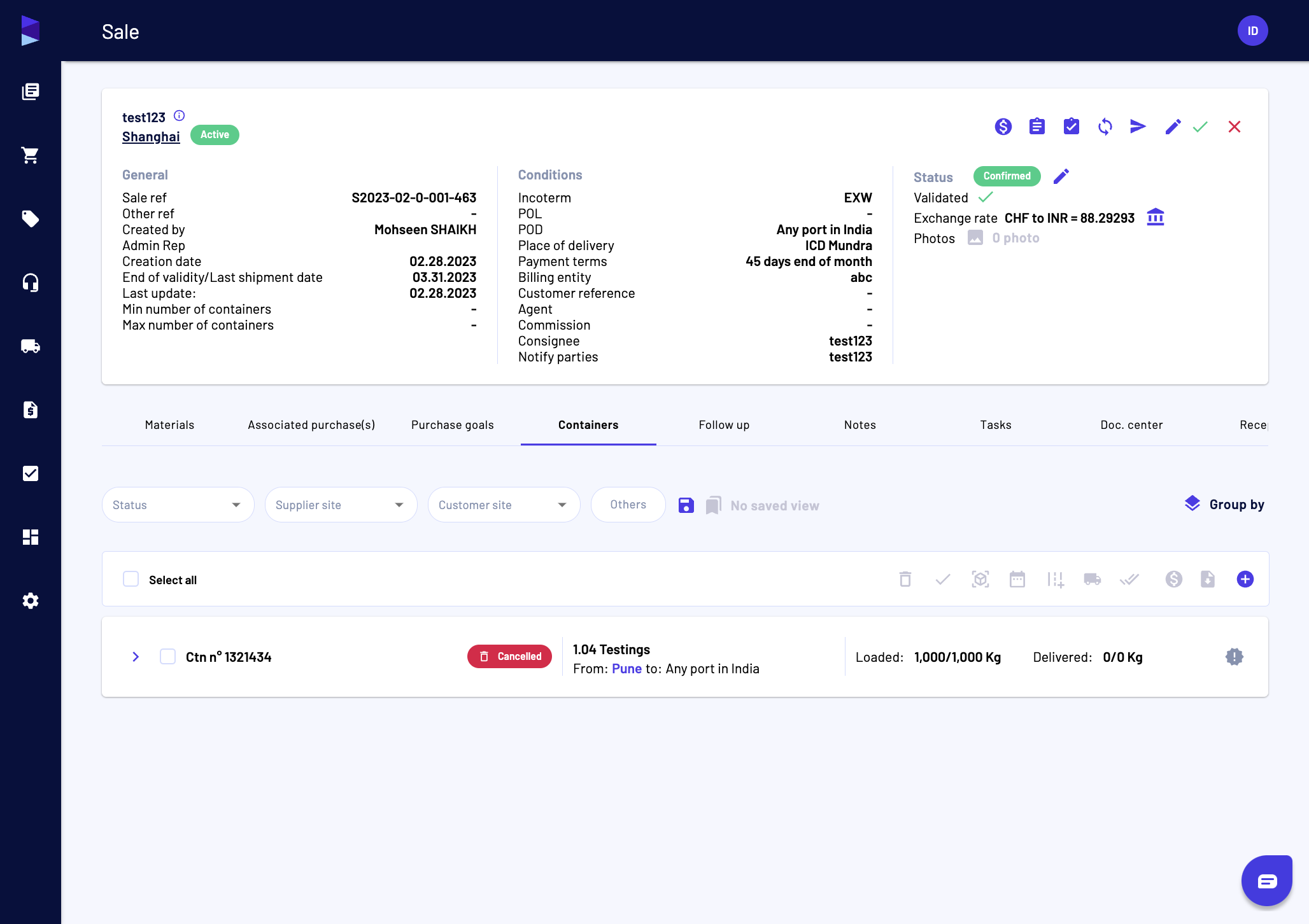Tick the Select all checkbox
This screenshot has width=1309, height=924.
pos(131,579)
